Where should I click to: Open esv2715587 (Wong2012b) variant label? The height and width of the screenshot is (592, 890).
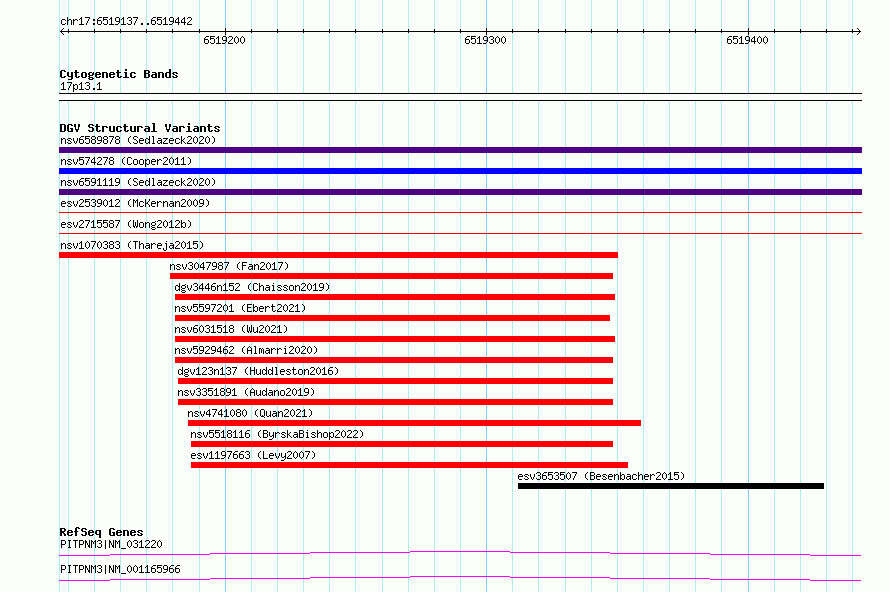point(126,224)
